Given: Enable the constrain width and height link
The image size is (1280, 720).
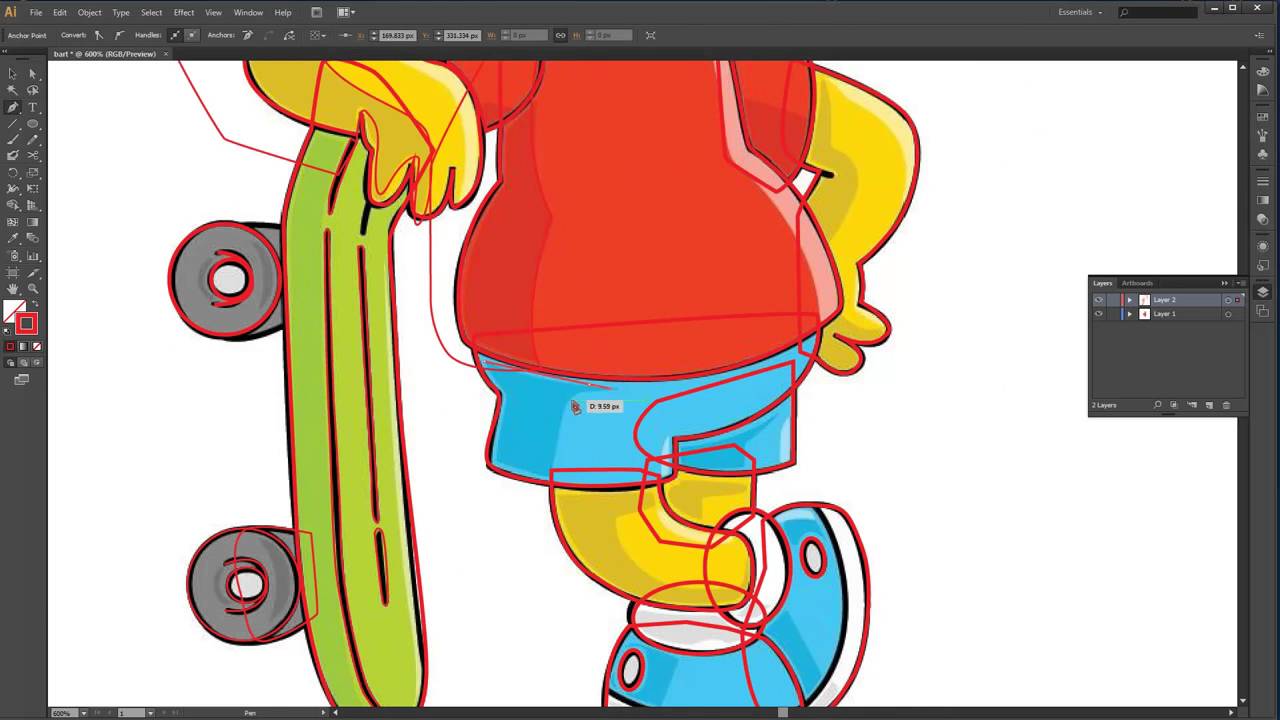Looking at the screenshot, I should [x=560, y=35].
